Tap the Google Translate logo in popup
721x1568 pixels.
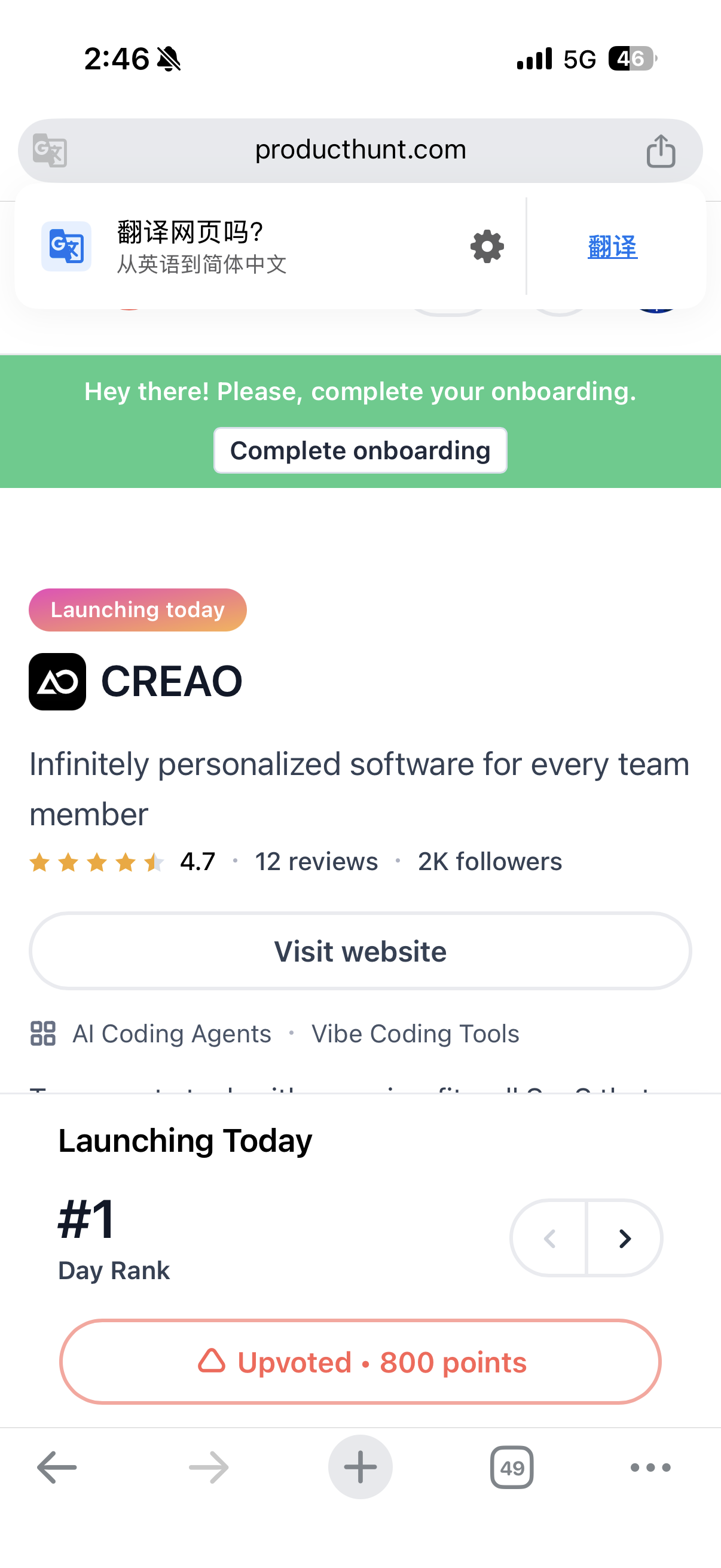tap(66, 246)
